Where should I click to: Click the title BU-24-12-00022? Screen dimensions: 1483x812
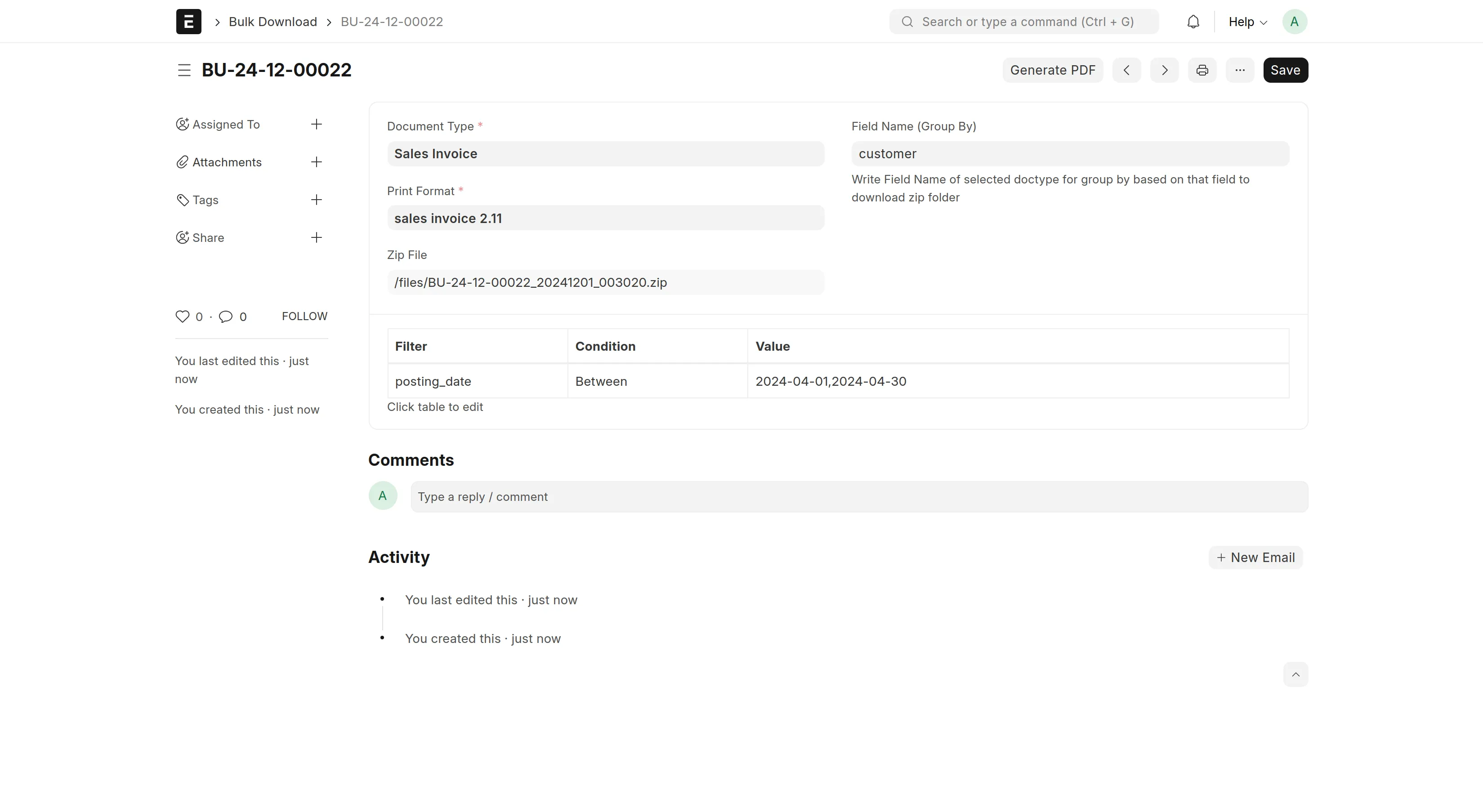click(277, 70)
